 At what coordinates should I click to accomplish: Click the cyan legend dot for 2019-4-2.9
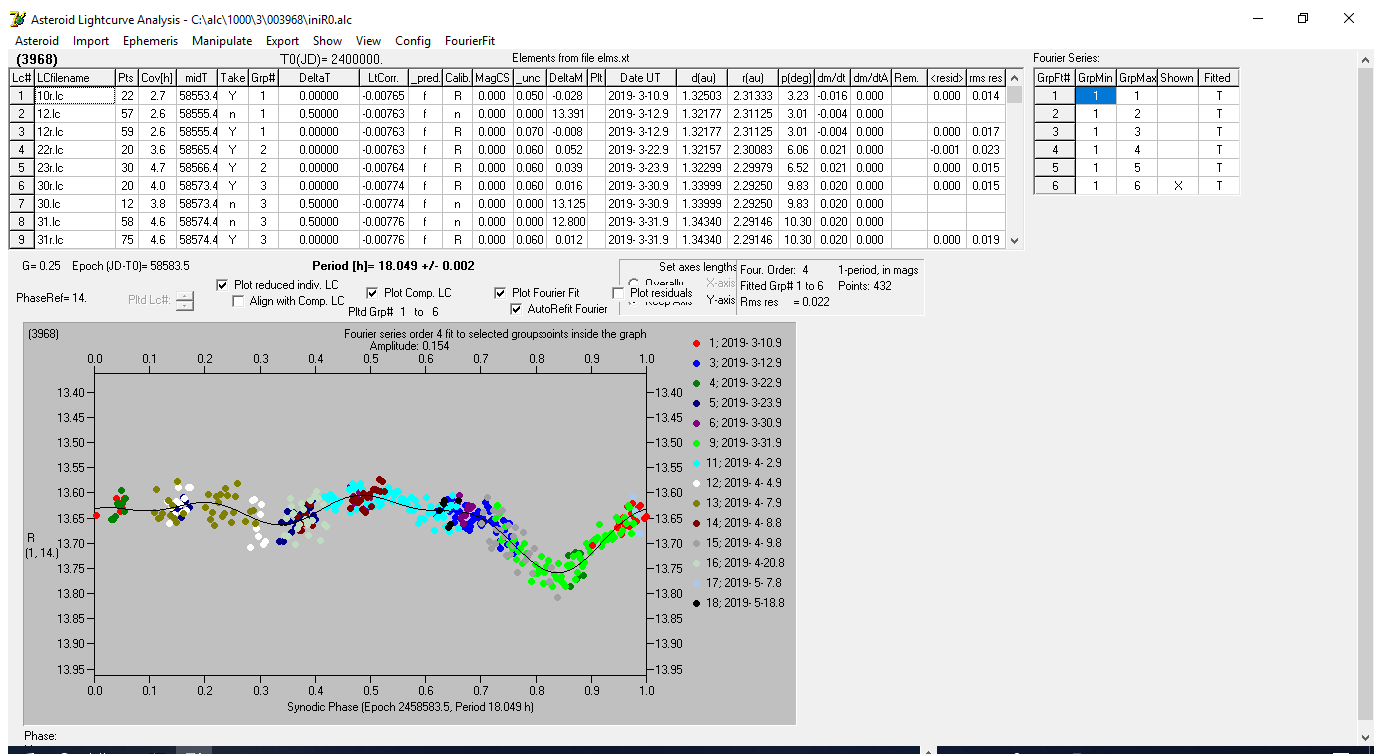(696, 463)
